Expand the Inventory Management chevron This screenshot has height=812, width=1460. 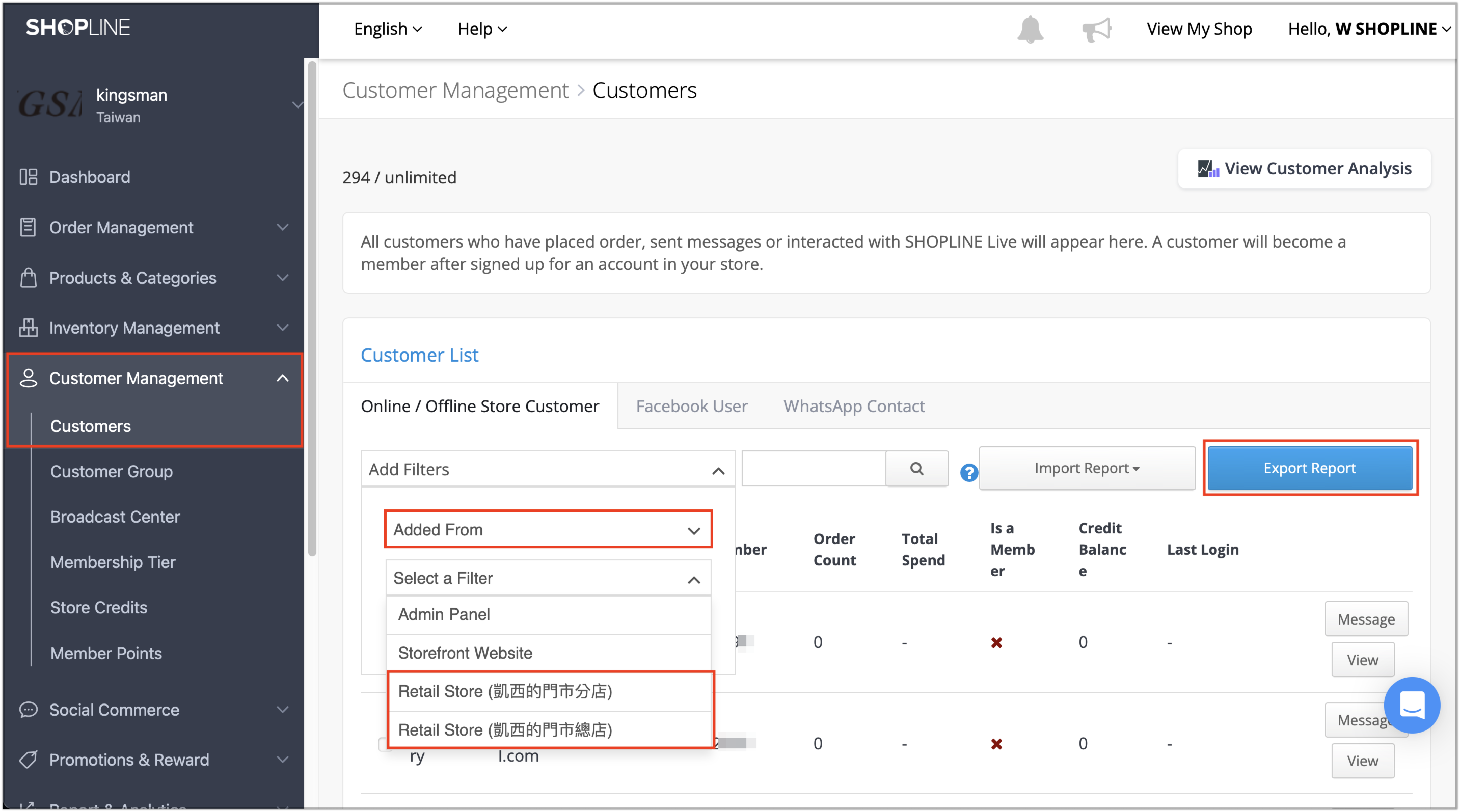(x=282, y=328)
